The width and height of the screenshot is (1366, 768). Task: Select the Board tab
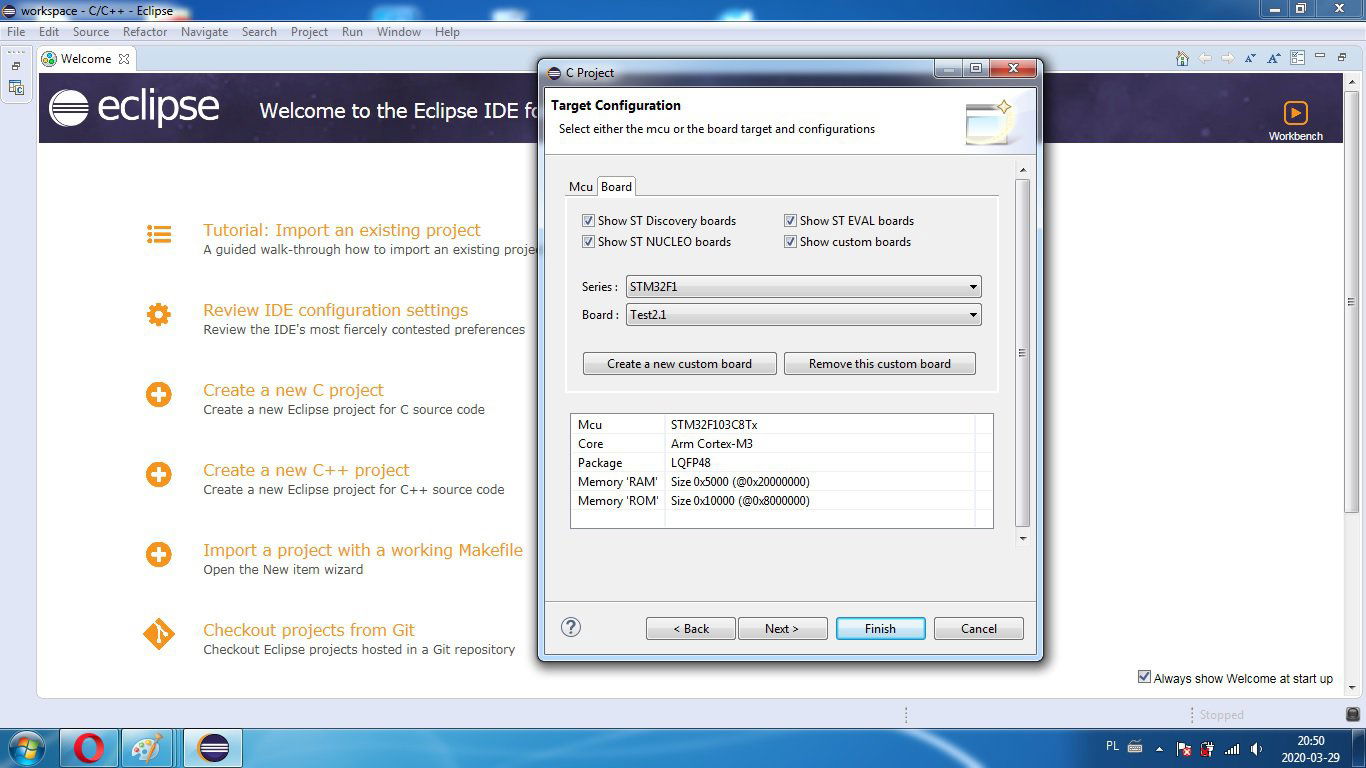pos(616,186)
